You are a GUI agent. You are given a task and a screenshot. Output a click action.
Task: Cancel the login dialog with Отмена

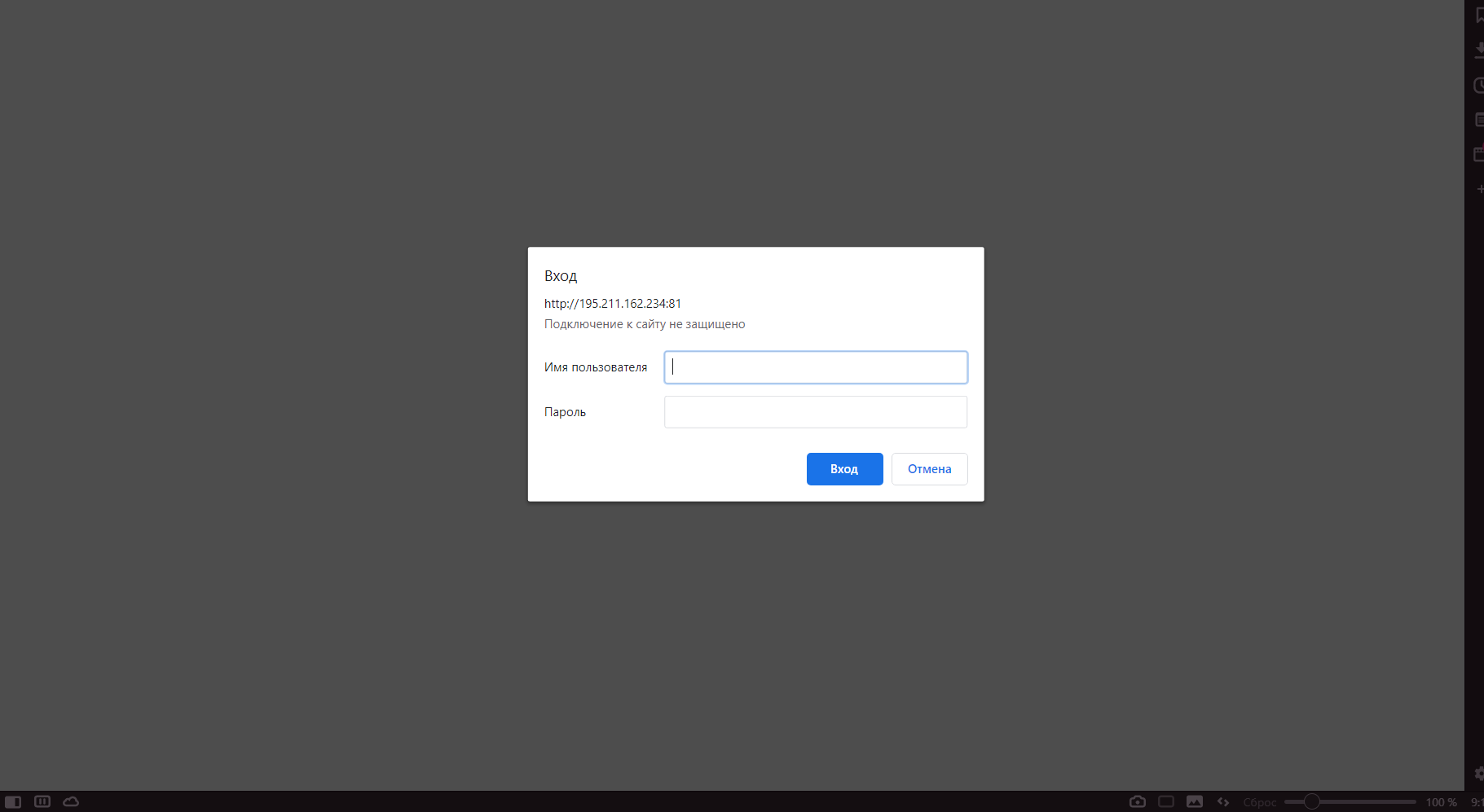click(x=930, y=469)
